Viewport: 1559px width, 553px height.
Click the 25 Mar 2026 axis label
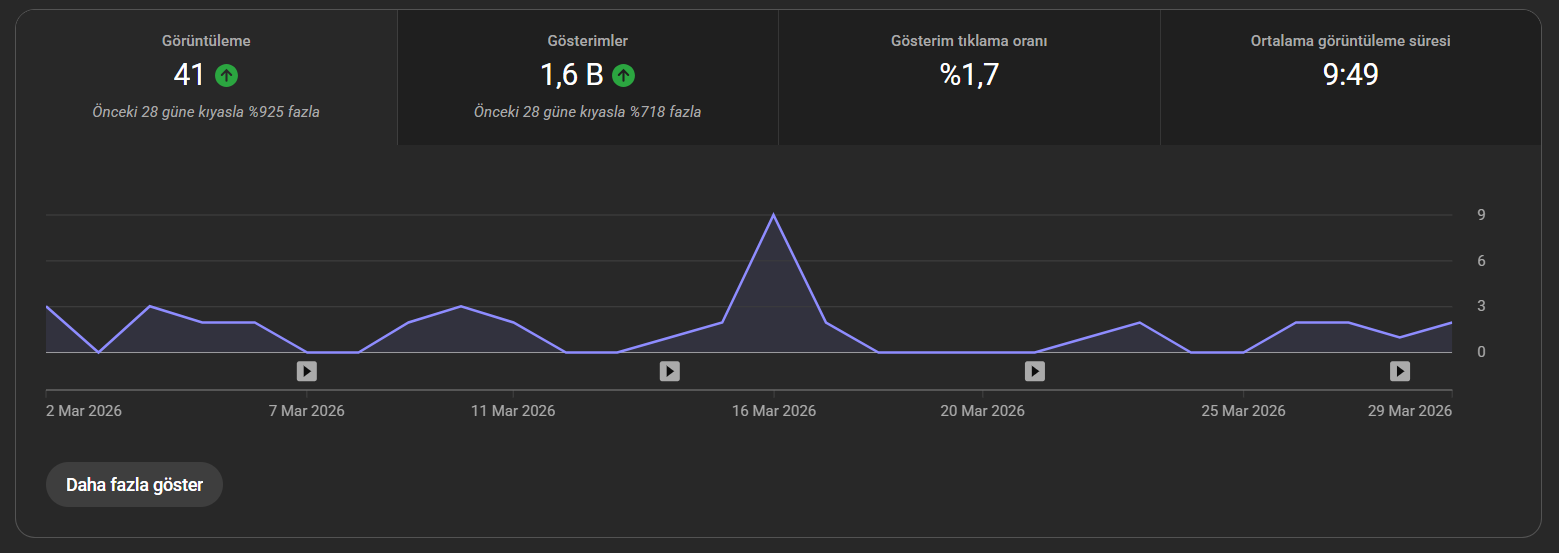tap(1243, 411)
